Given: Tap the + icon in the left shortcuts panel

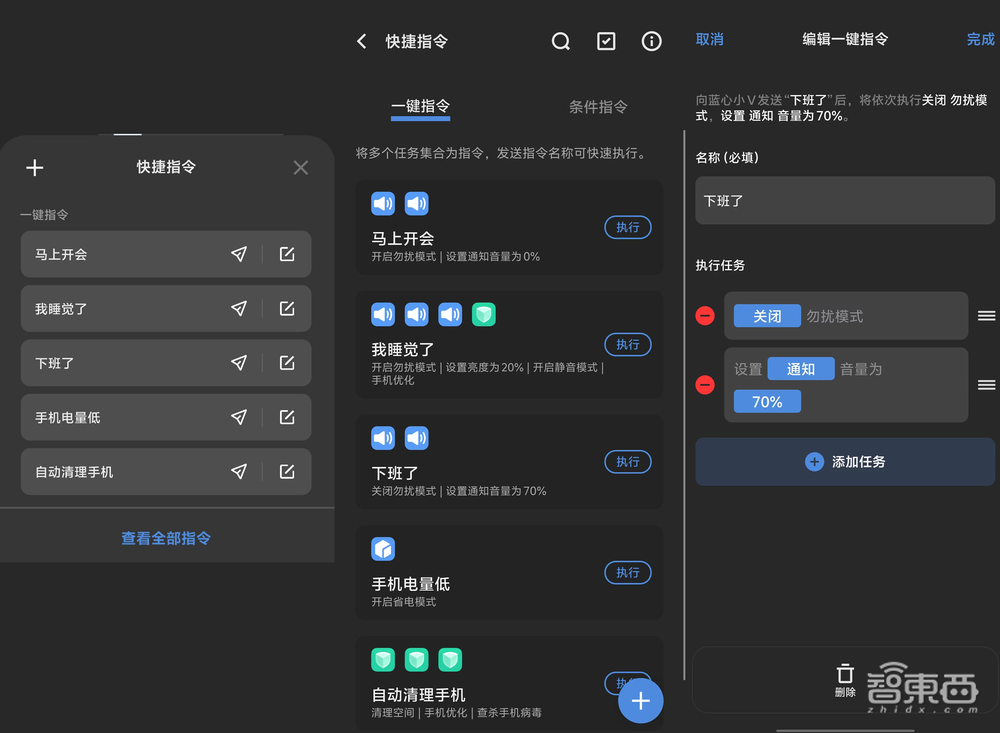Looking at the screenshot, I should tap(34, 167).
